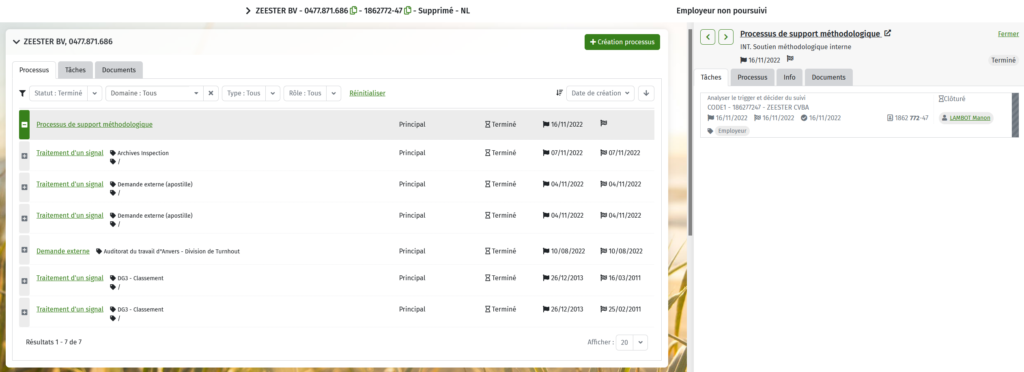This screenshot has height=372, width=1024.
Task: Click the tag icon beside Employeur label
Action: click(711, 131)
